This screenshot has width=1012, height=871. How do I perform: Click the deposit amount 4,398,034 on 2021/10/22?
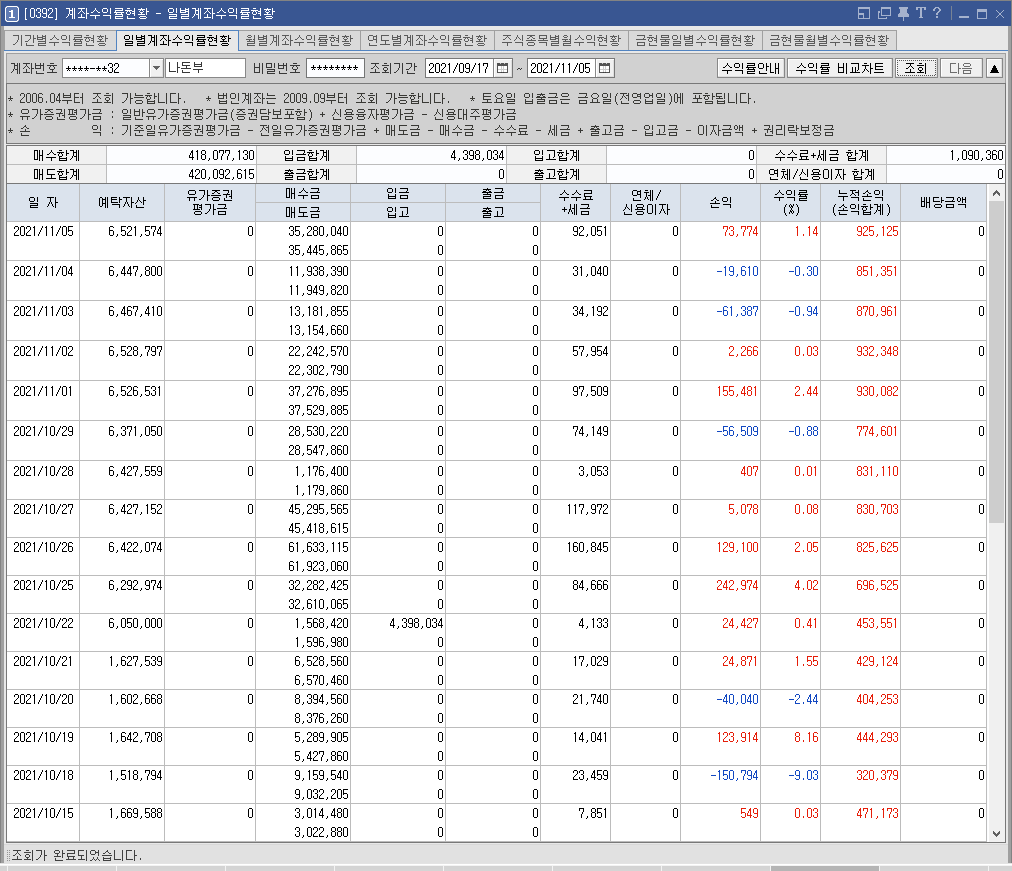click(x=416, y=623)
